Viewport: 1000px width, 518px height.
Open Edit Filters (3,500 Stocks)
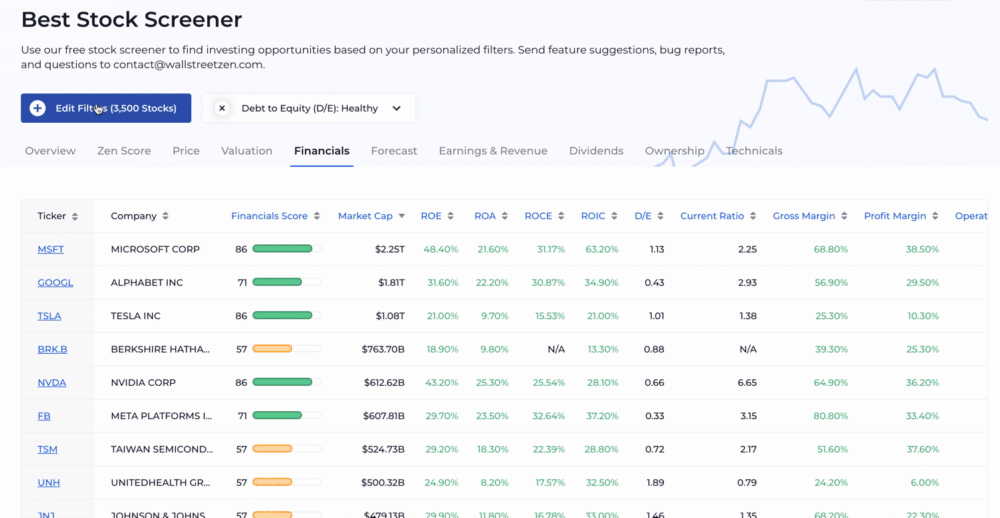click(106, 108)
